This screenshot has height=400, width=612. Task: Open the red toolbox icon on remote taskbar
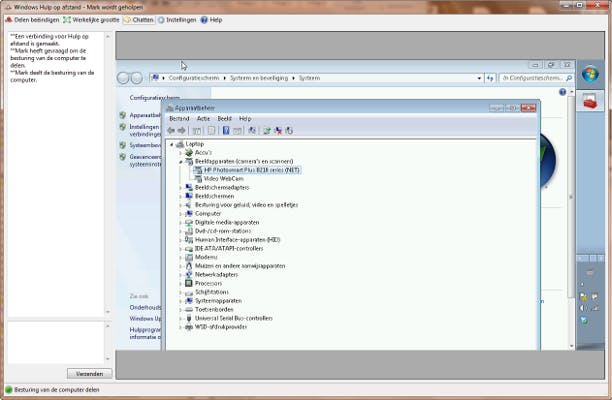tap(590, 101)
